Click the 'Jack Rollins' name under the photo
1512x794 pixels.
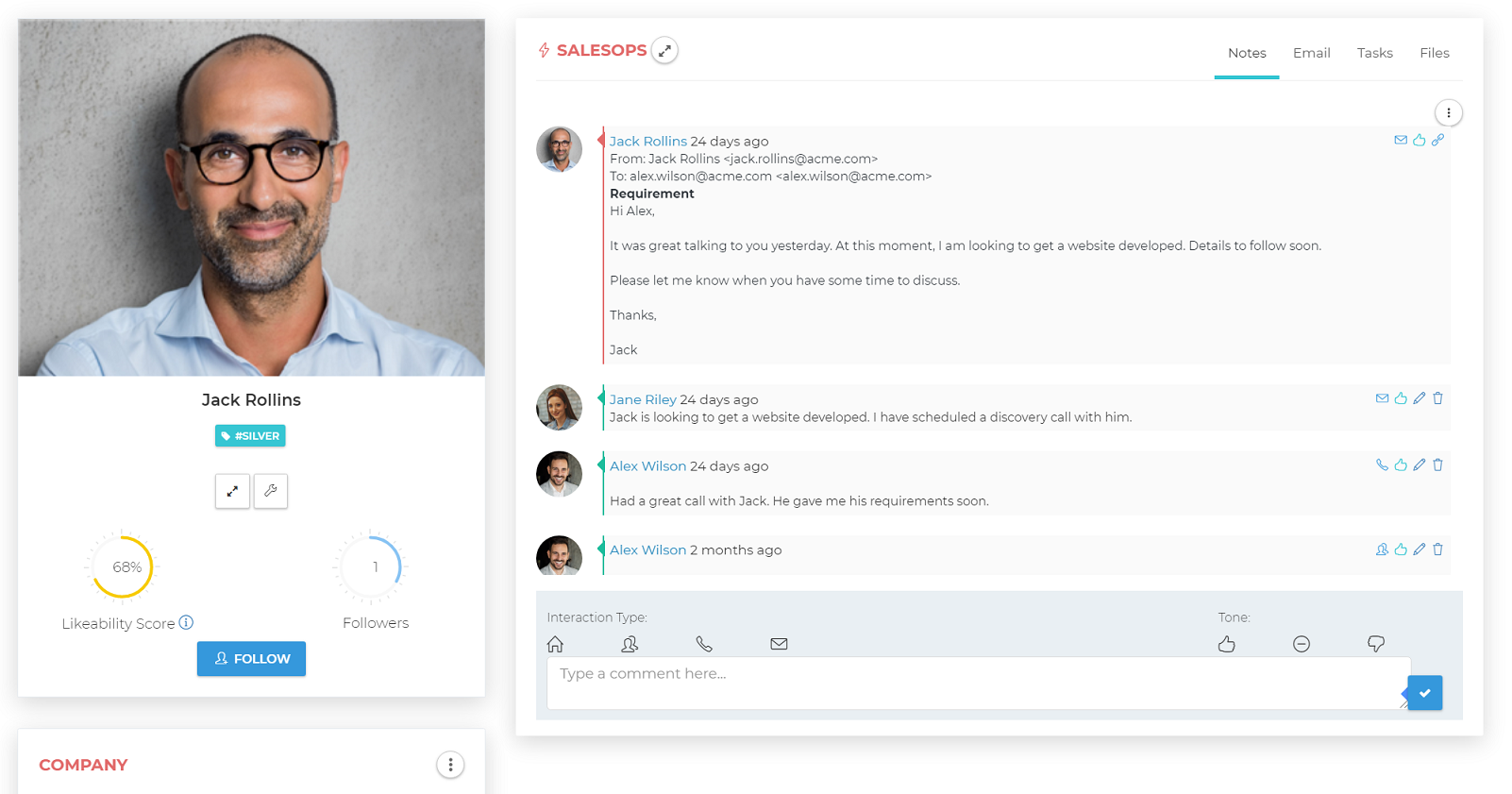(x=251, y=400)
